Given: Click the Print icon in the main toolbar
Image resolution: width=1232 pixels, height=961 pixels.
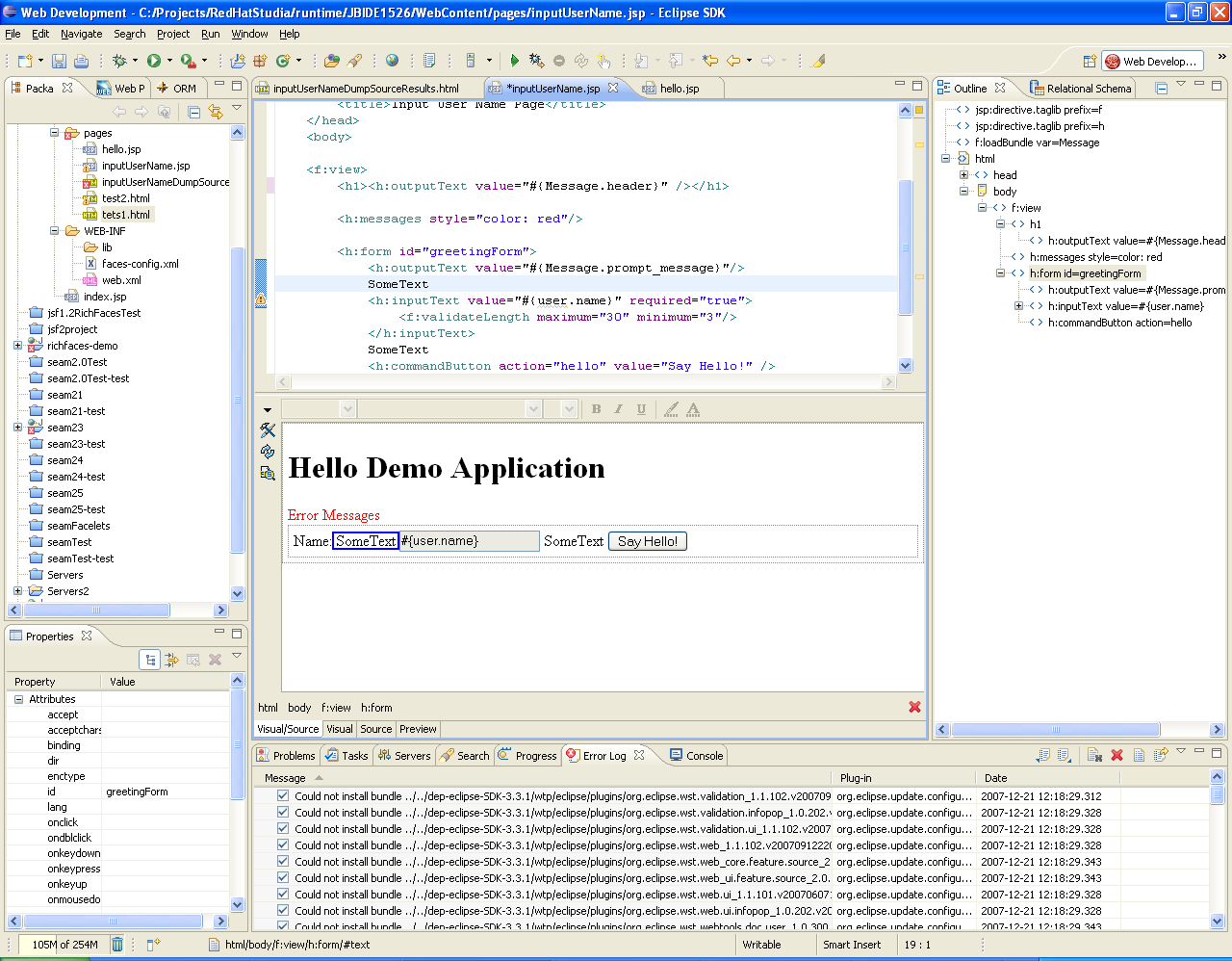Looking at the screenshot, I should point(81,61).
